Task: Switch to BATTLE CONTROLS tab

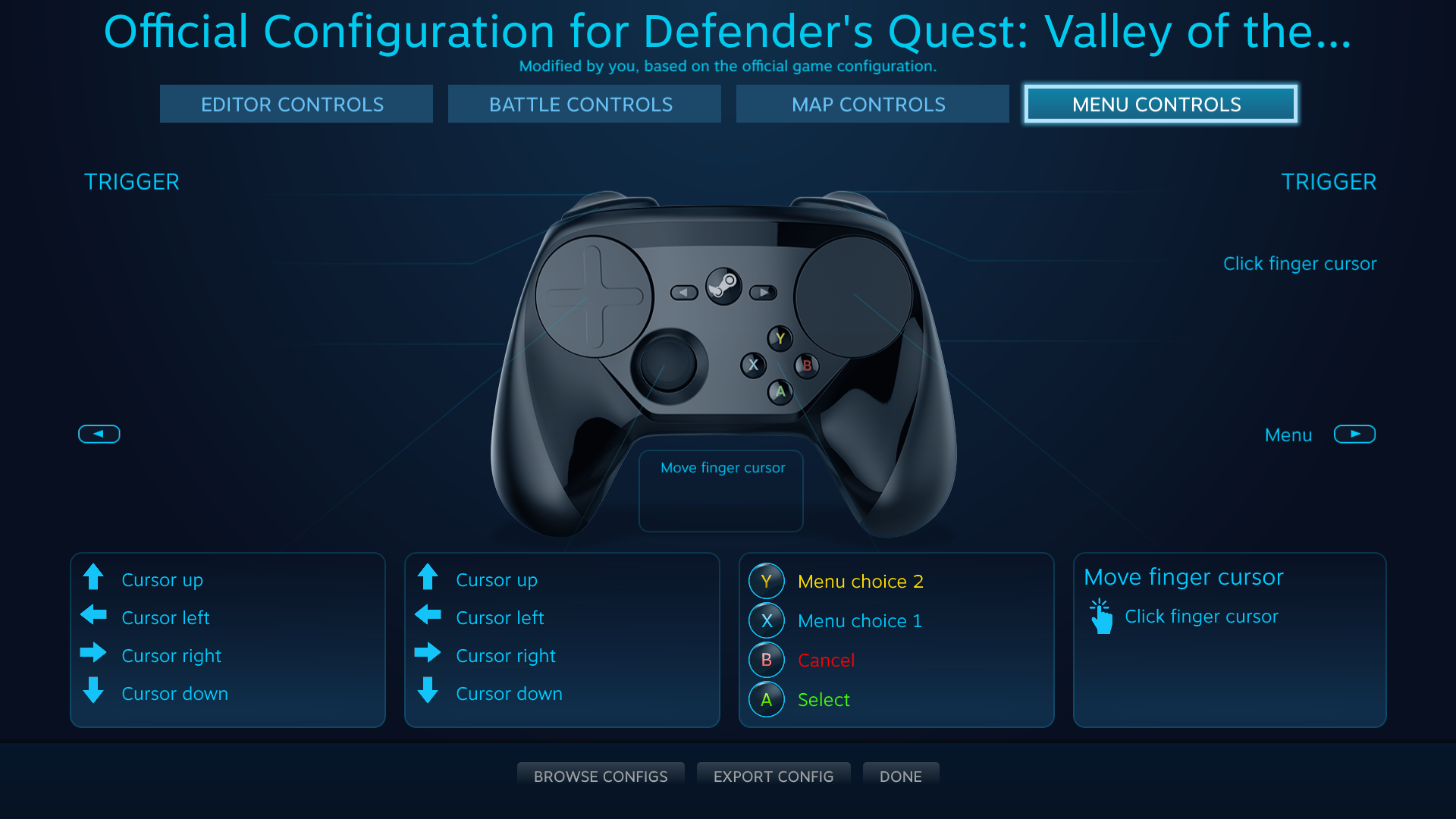Action: click(581, 103)
